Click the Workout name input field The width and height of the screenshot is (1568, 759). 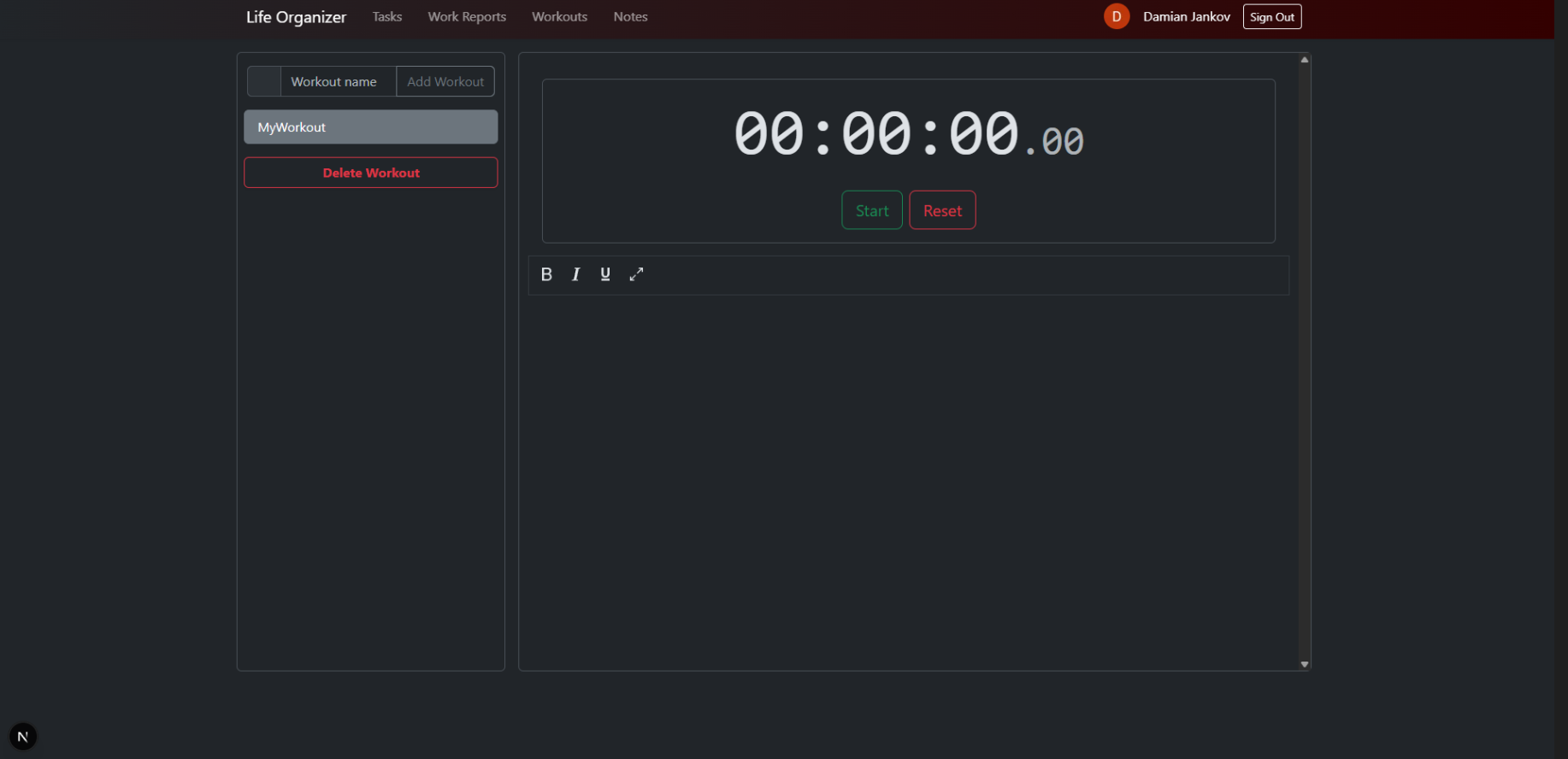(339, 81)
